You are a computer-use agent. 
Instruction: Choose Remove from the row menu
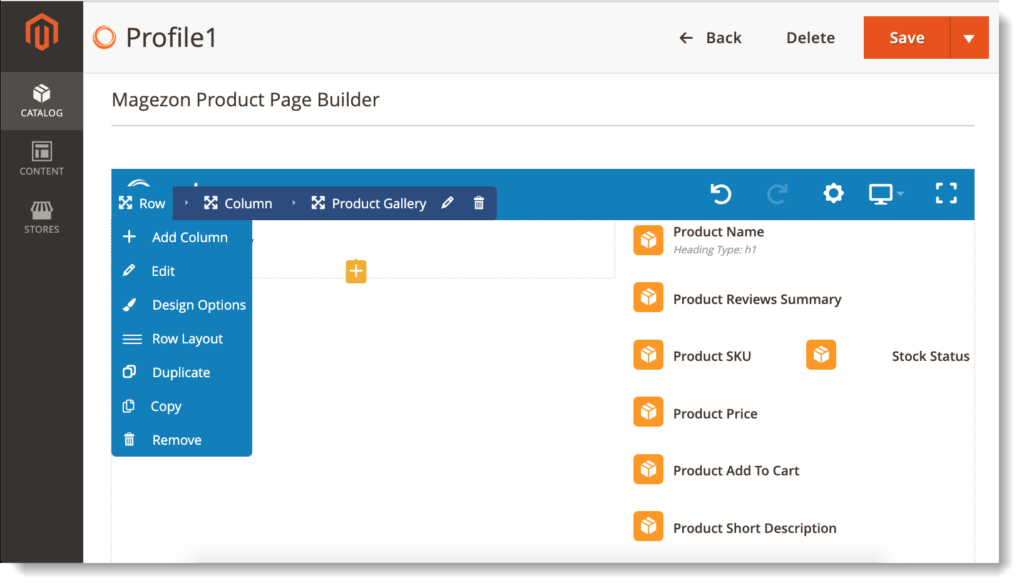(182, 440)
